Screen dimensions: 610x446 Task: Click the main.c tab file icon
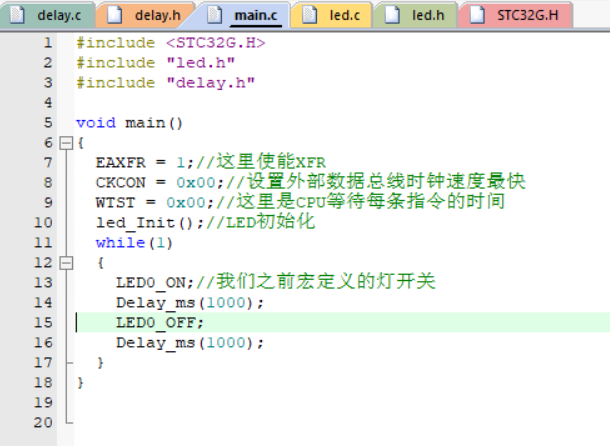[x=214, y=15]
